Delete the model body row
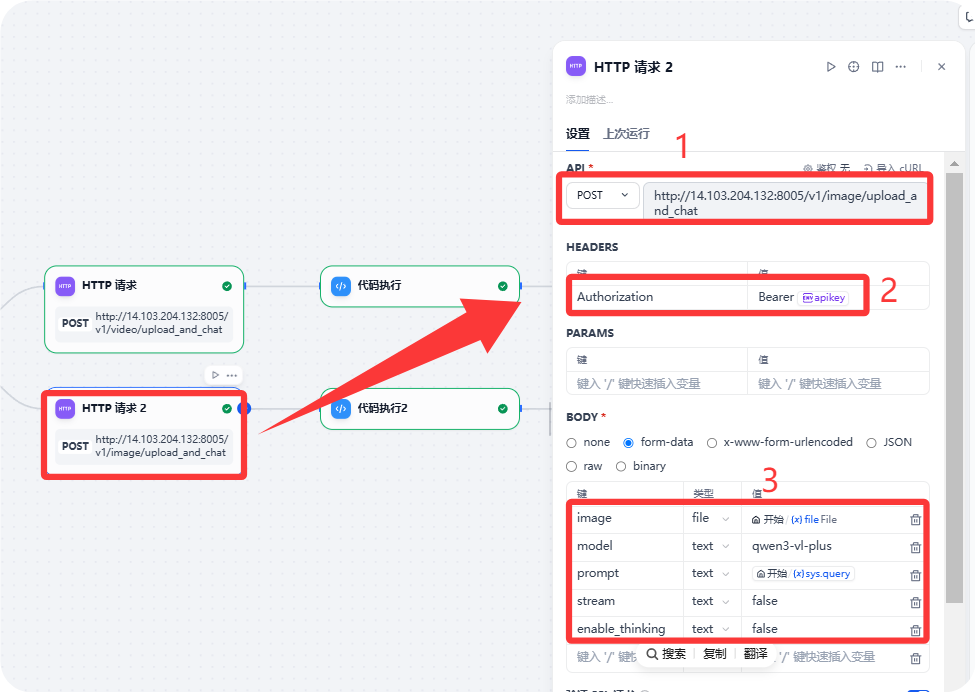The image size is (975, 692). tap(915, 547)
